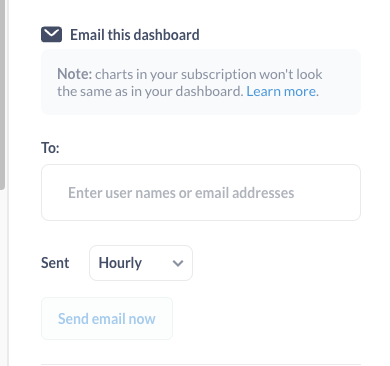Click the gray note info box
The height and width of the screenshot is (366, 390).
point(201,82)
